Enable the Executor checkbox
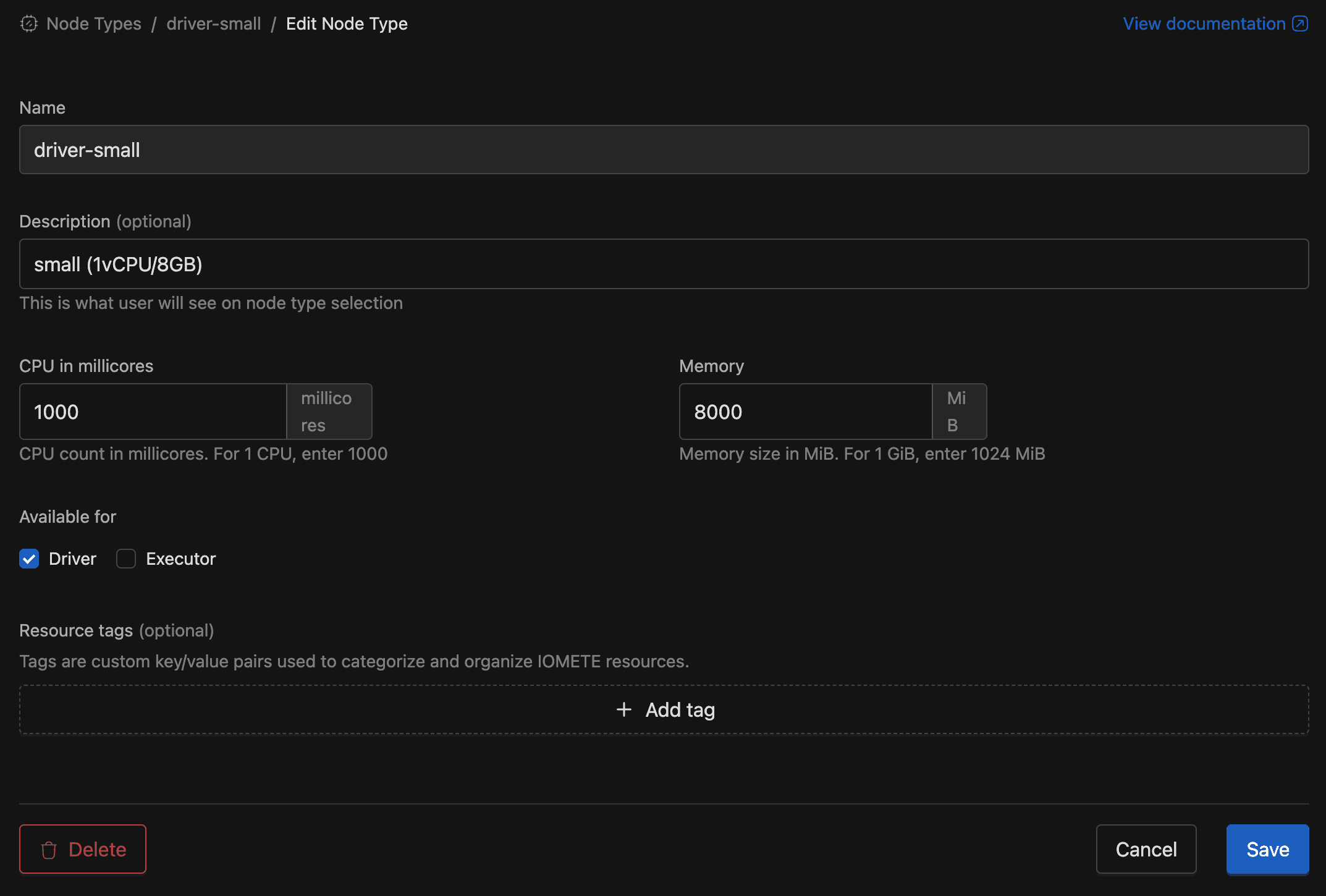Viewport: 1326px width, 896px height. pos(126,559)
